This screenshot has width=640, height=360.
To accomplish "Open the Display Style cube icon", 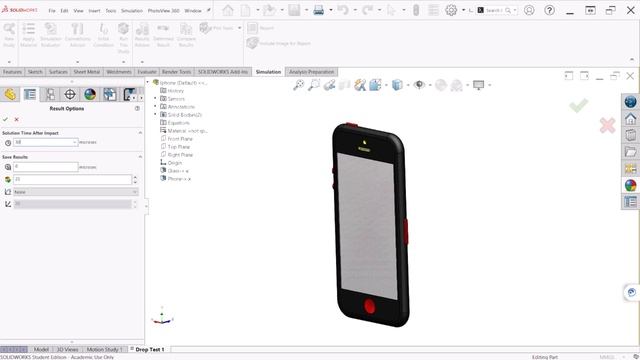I will 397,85.
